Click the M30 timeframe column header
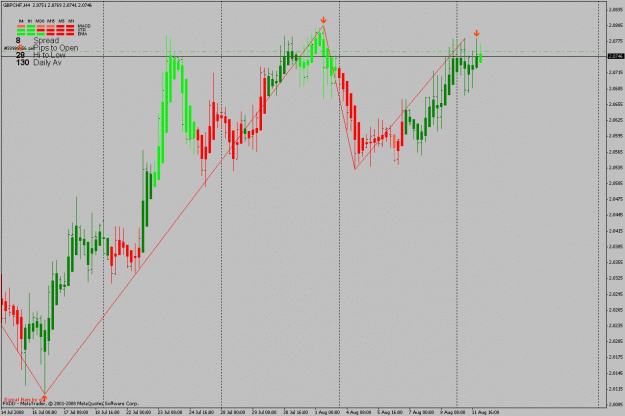 [41, 21]
